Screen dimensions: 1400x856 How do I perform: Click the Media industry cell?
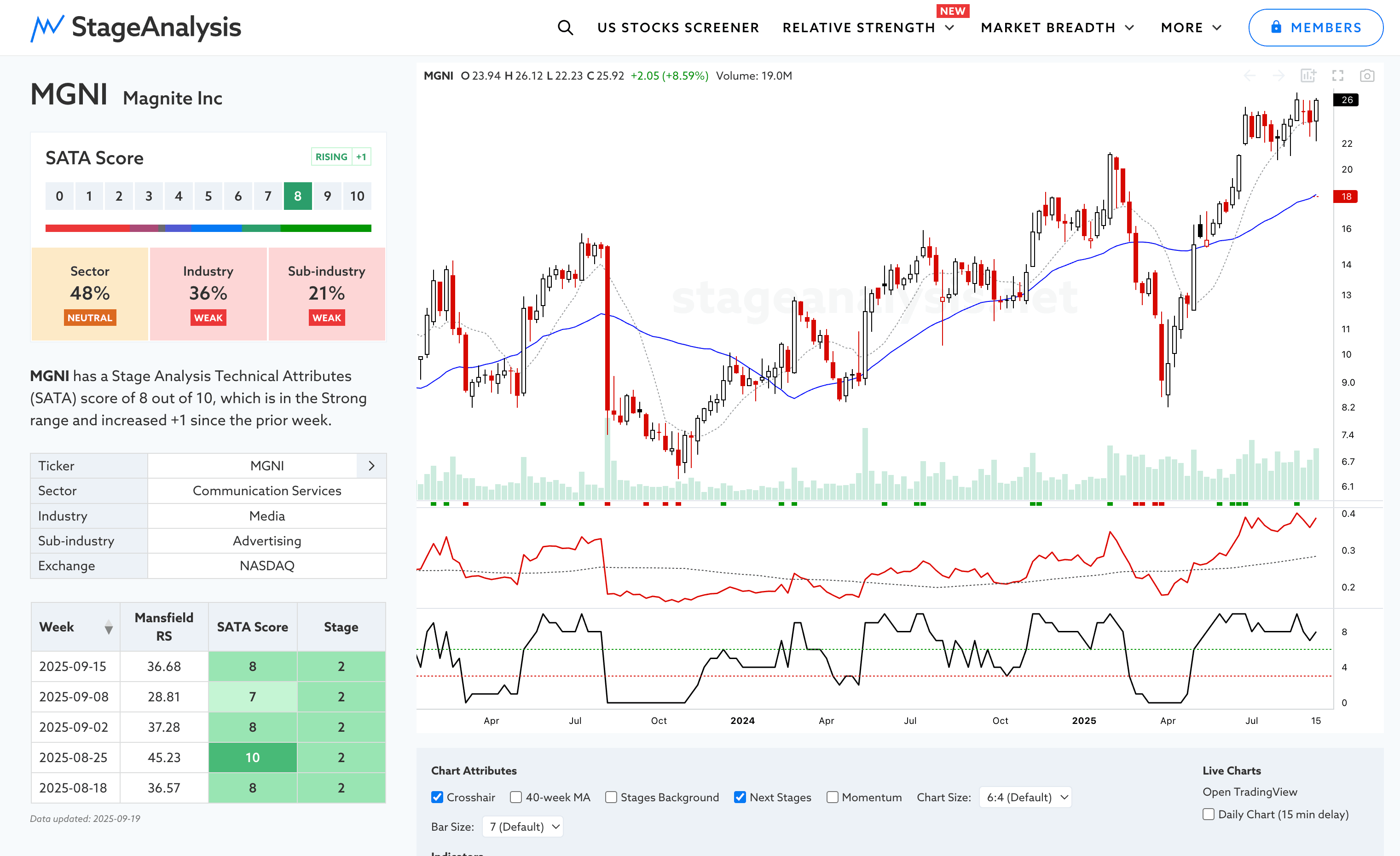coord(267,516)
